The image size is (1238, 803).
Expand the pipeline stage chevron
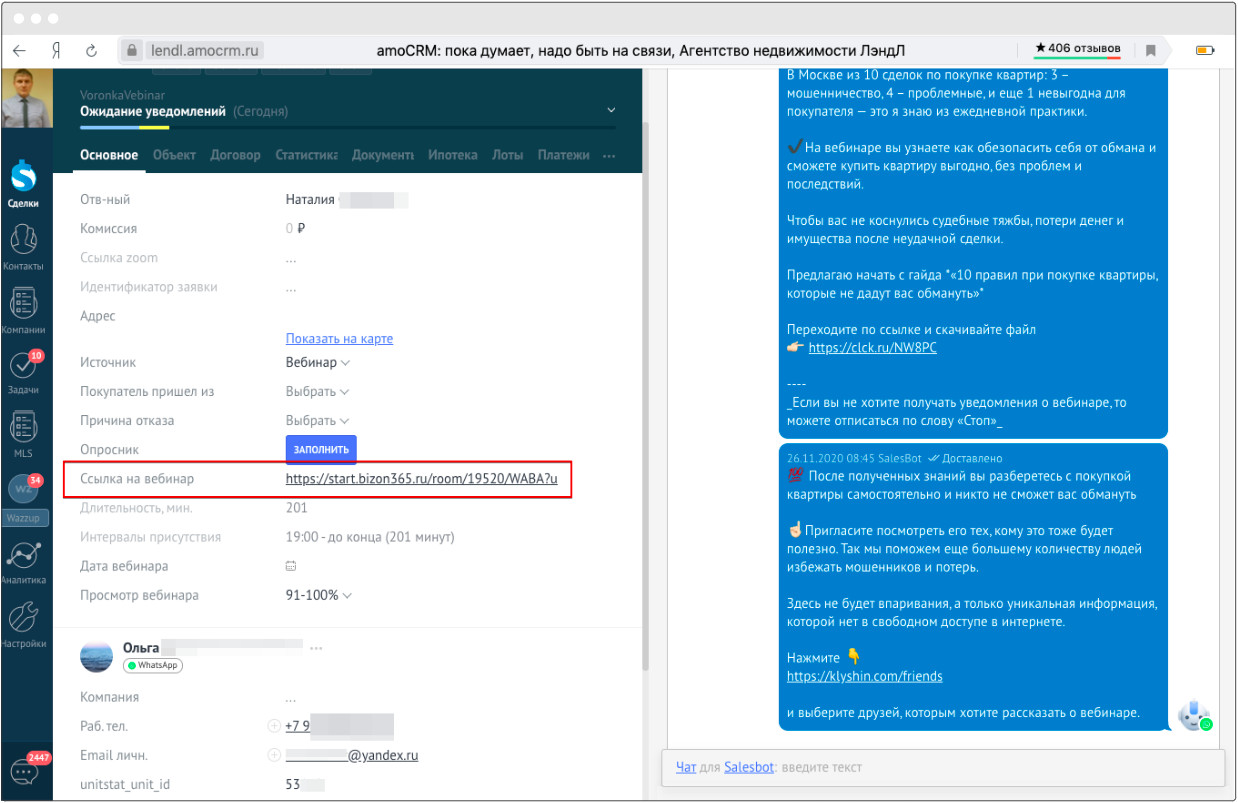point(611,110)
